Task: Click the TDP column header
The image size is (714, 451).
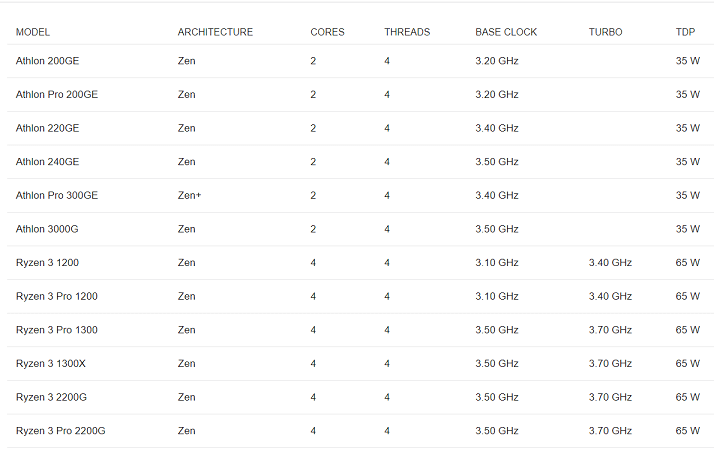Action: [685, 32]
